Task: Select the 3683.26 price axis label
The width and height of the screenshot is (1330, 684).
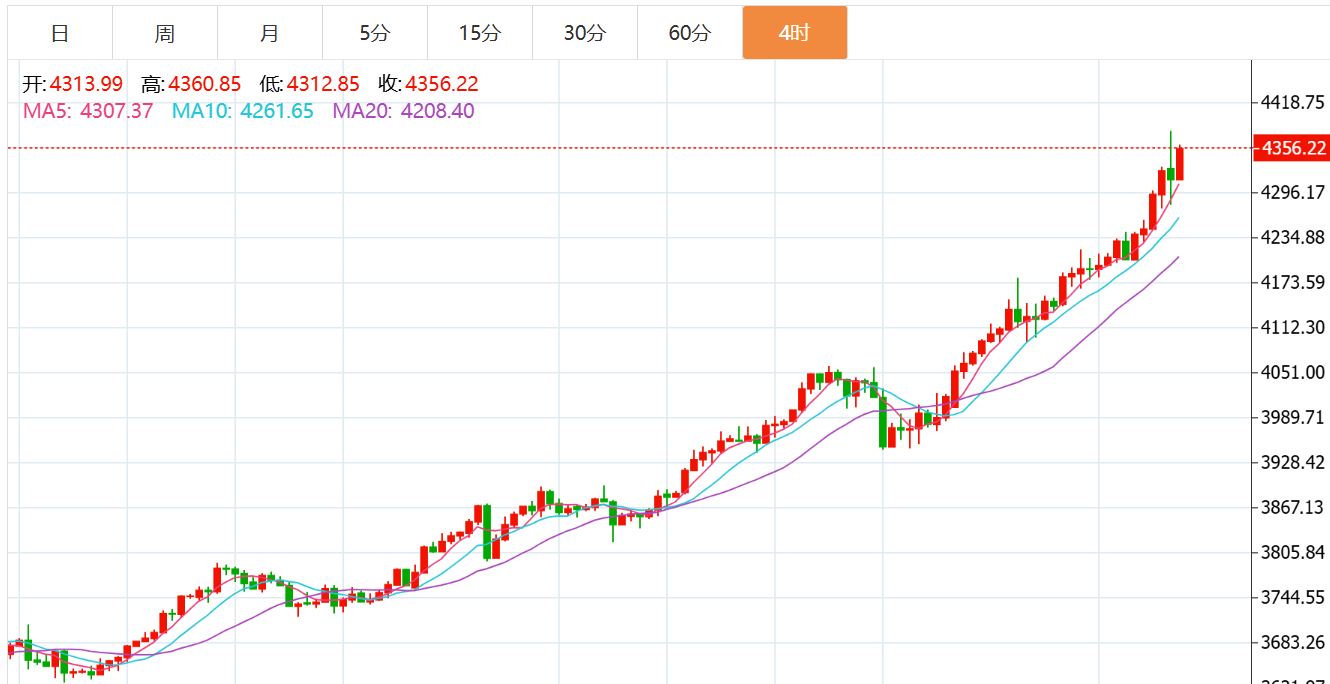Action: click(x=1293, y=642)
